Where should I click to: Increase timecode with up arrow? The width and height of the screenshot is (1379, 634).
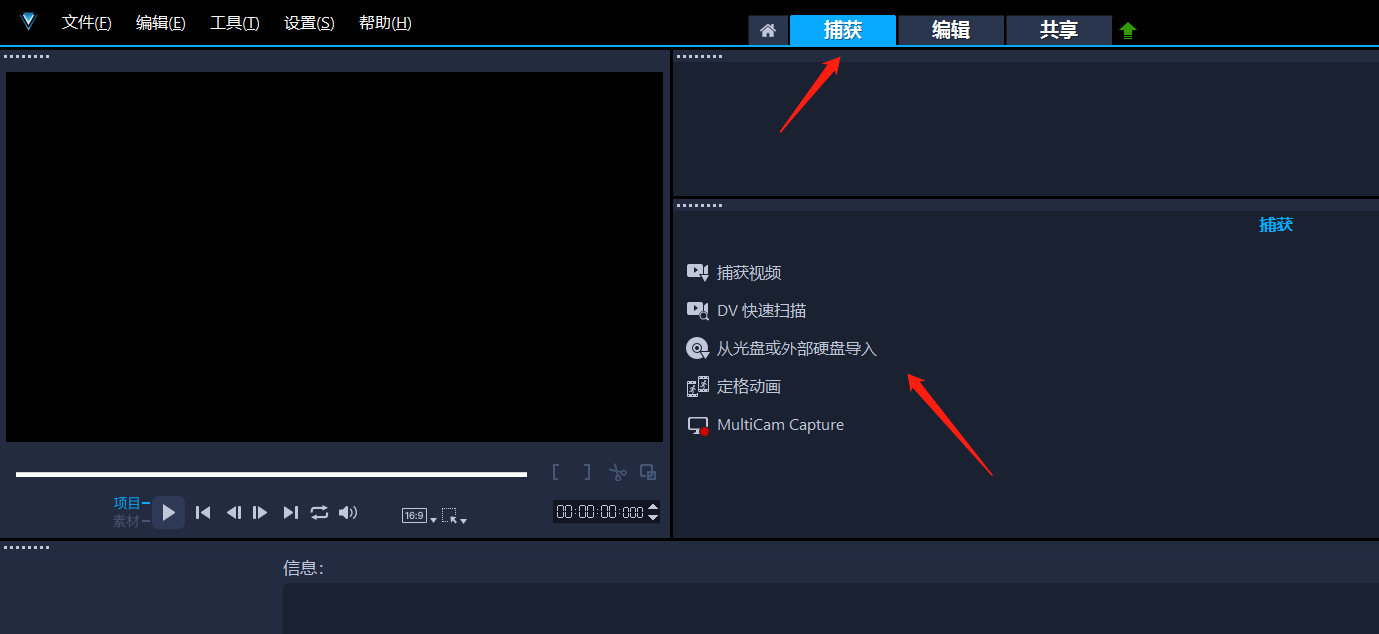point(653,507)
